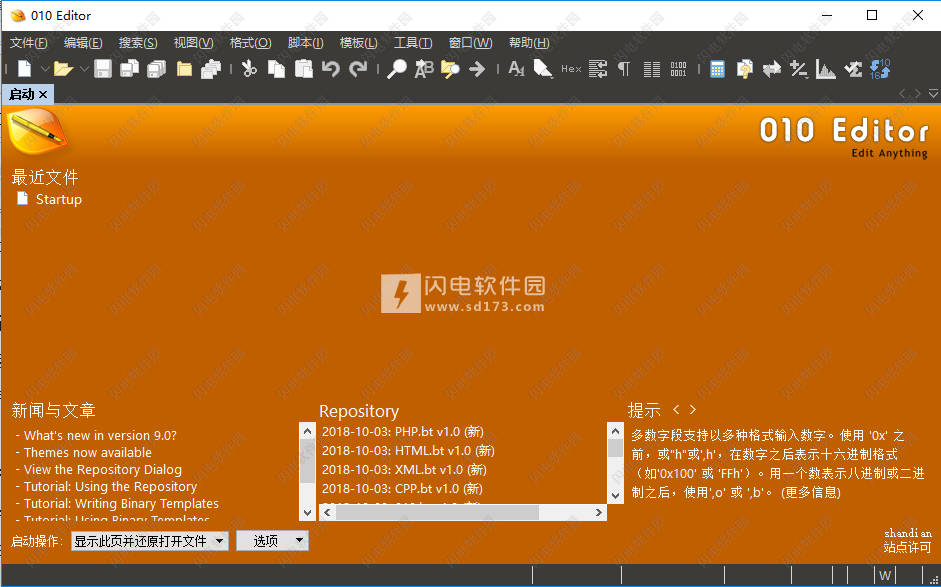
Task: Toggle show whitespace paragraph mark icon
Action: point(624,69)
